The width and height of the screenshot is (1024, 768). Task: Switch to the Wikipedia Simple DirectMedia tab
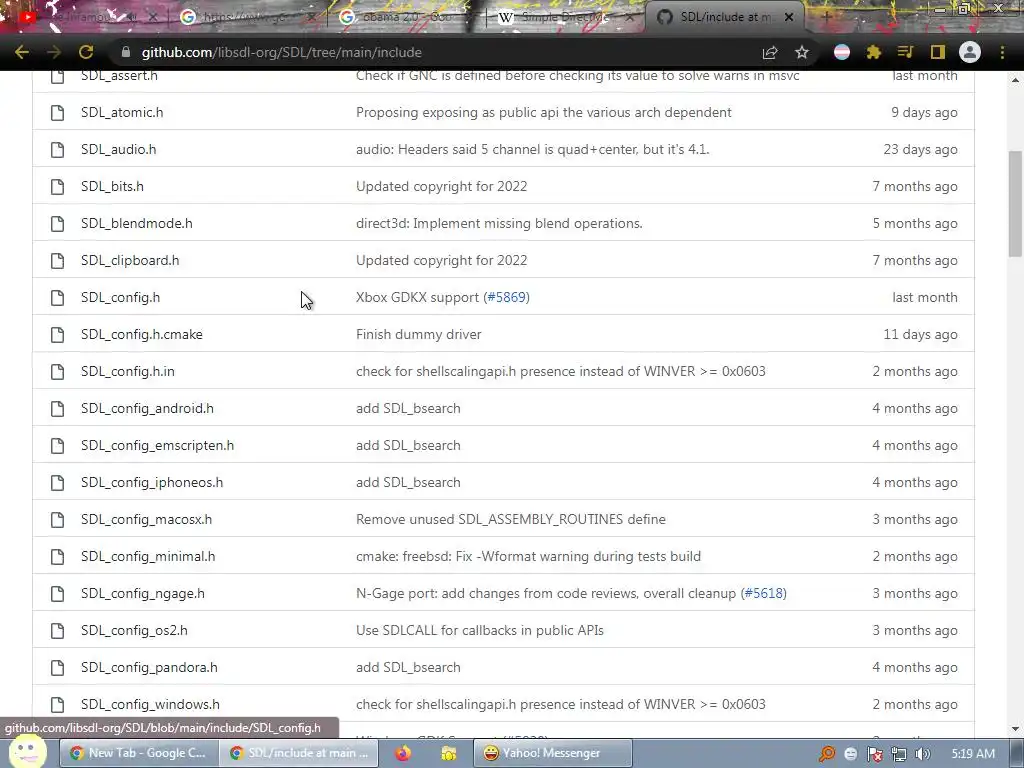(563, 17)
